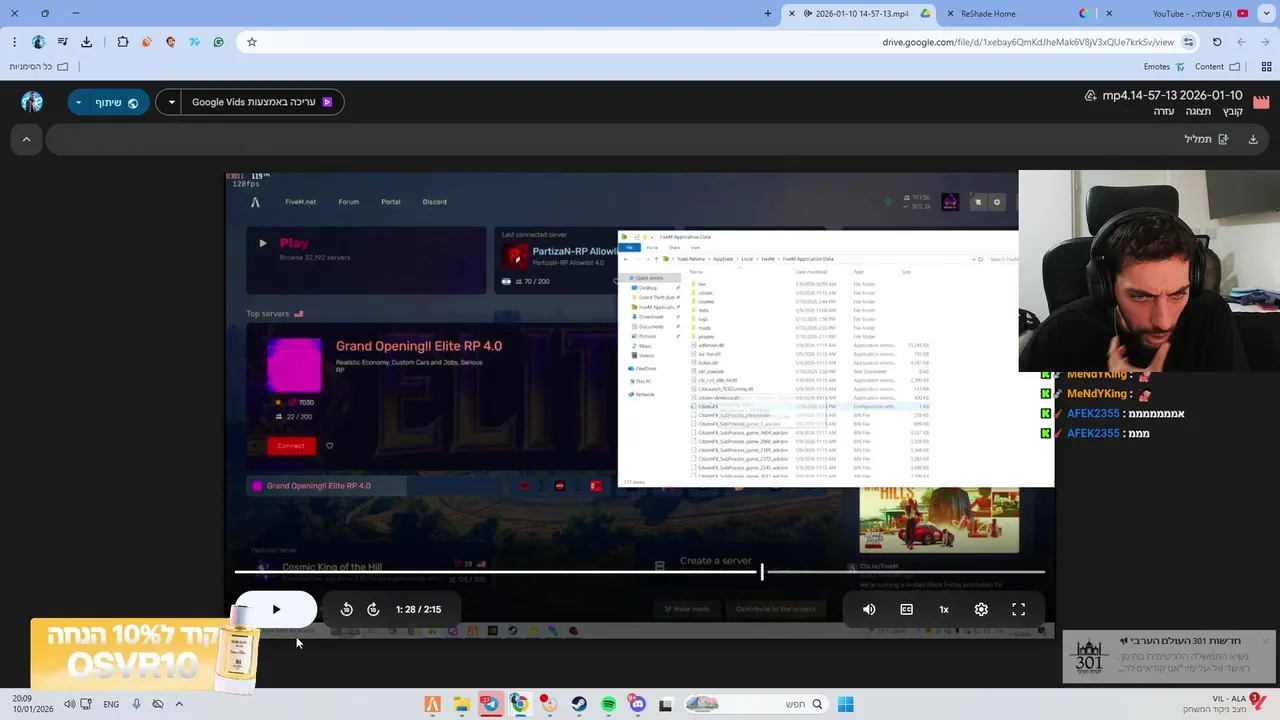Open the תצוגה menu
This screenshot has height=720, width=1280.
pos(1198,111)
